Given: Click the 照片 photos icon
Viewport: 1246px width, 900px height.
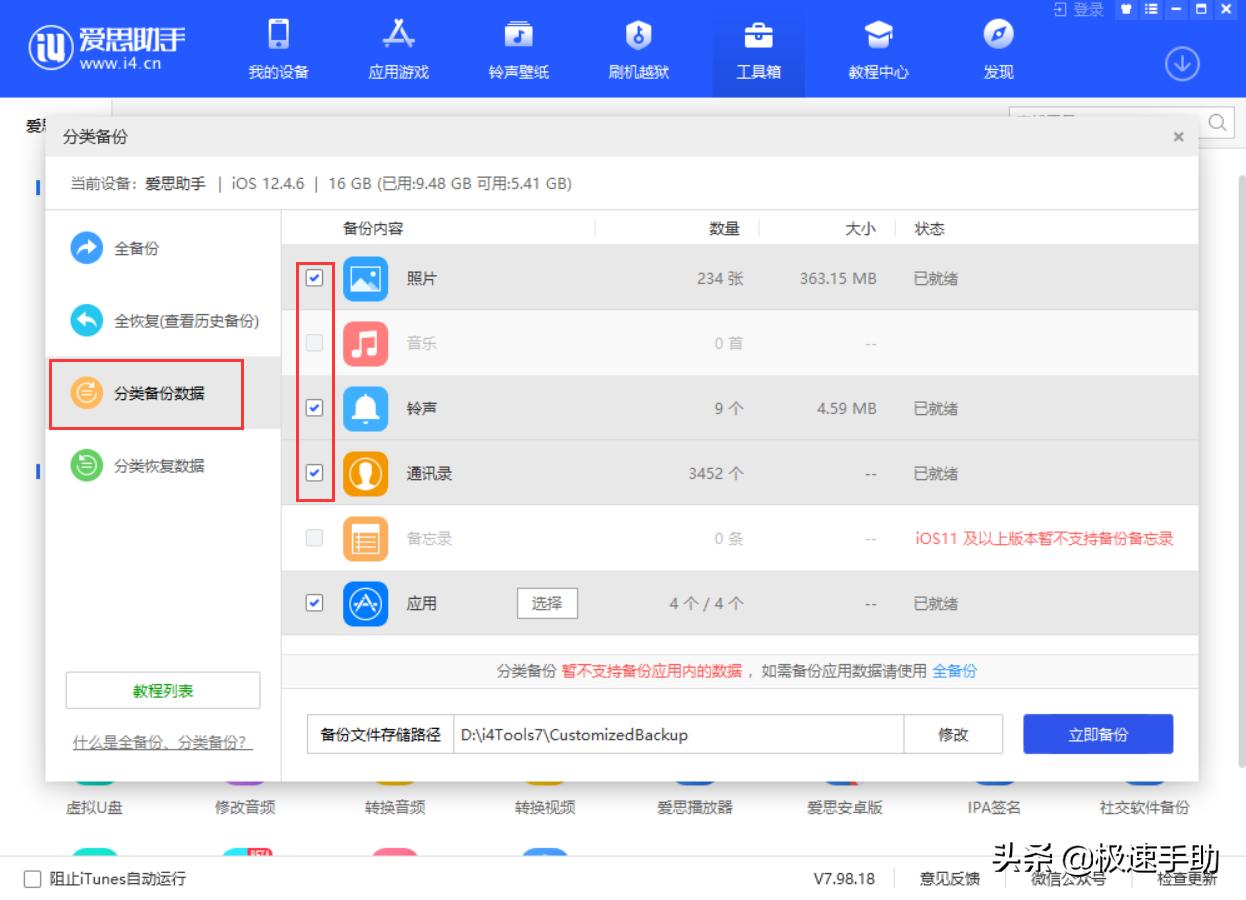Looking at the screenshot, I should click(367, 278).
